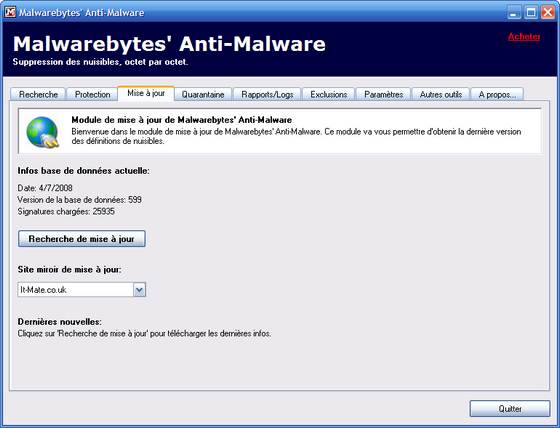Click 'Signatures chargées: 25935' text
This screenshot has width=560, height=428.
66,211
